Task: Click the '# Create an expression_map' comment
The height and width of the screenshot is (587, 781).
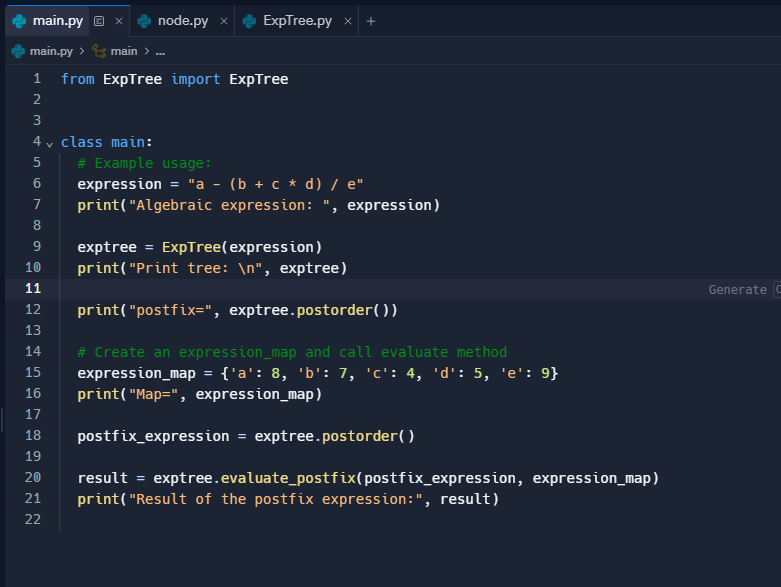Action: 292,352
